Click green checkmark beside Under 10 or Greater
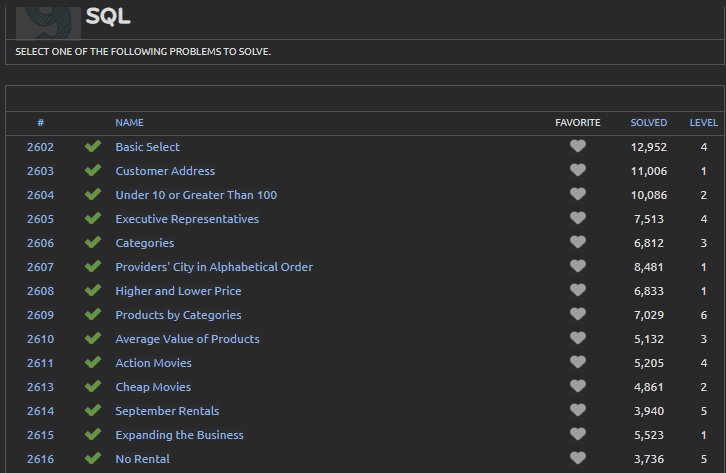The height and width of the screenshot is (473, 726). point(93,194)
